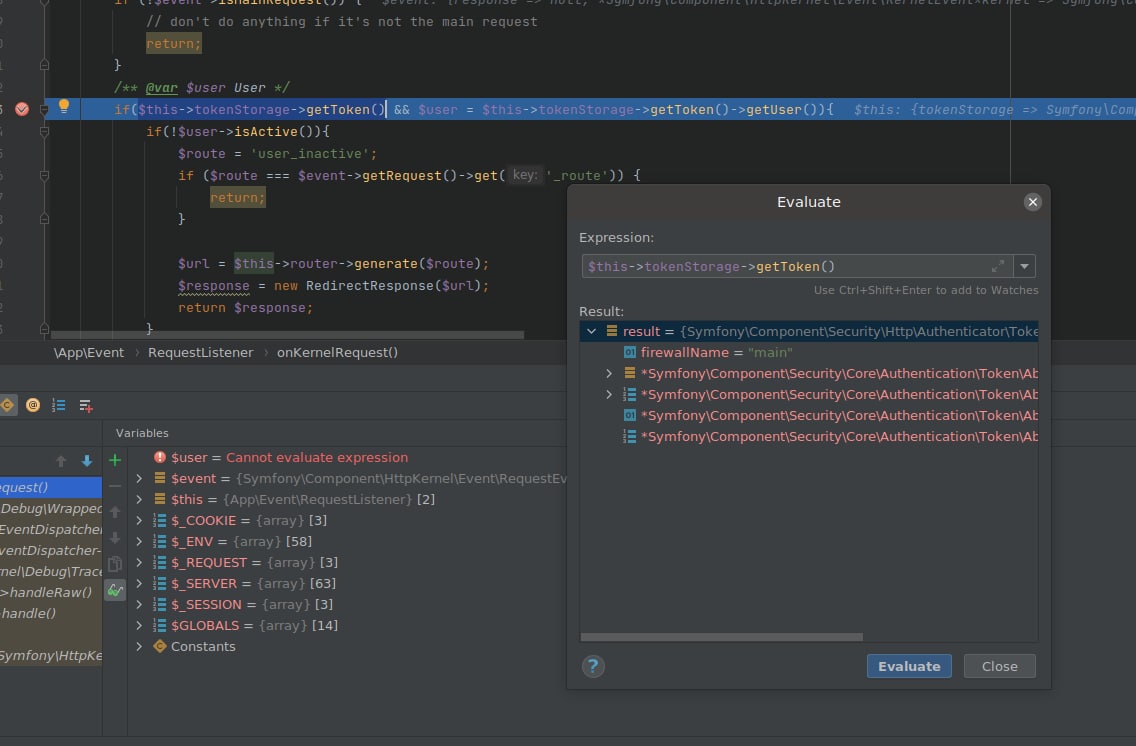
Task: Expand the Constants node in Variables
Action: click(x=139, y=646)
